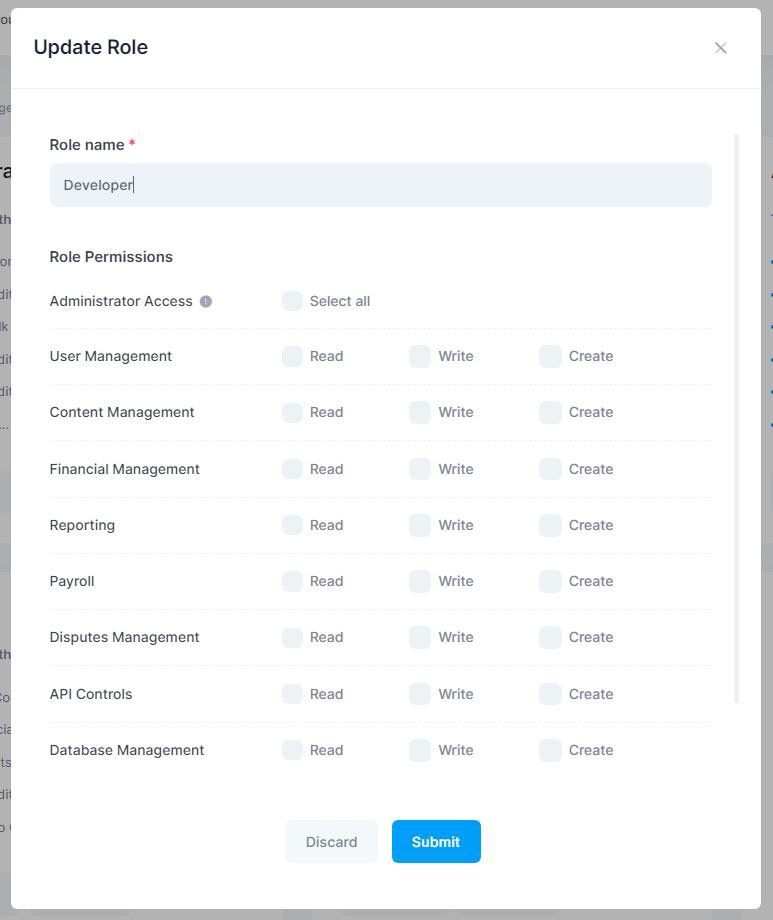Check Write permission for API Controls
773x920 pixels.
tap(419, 694)
